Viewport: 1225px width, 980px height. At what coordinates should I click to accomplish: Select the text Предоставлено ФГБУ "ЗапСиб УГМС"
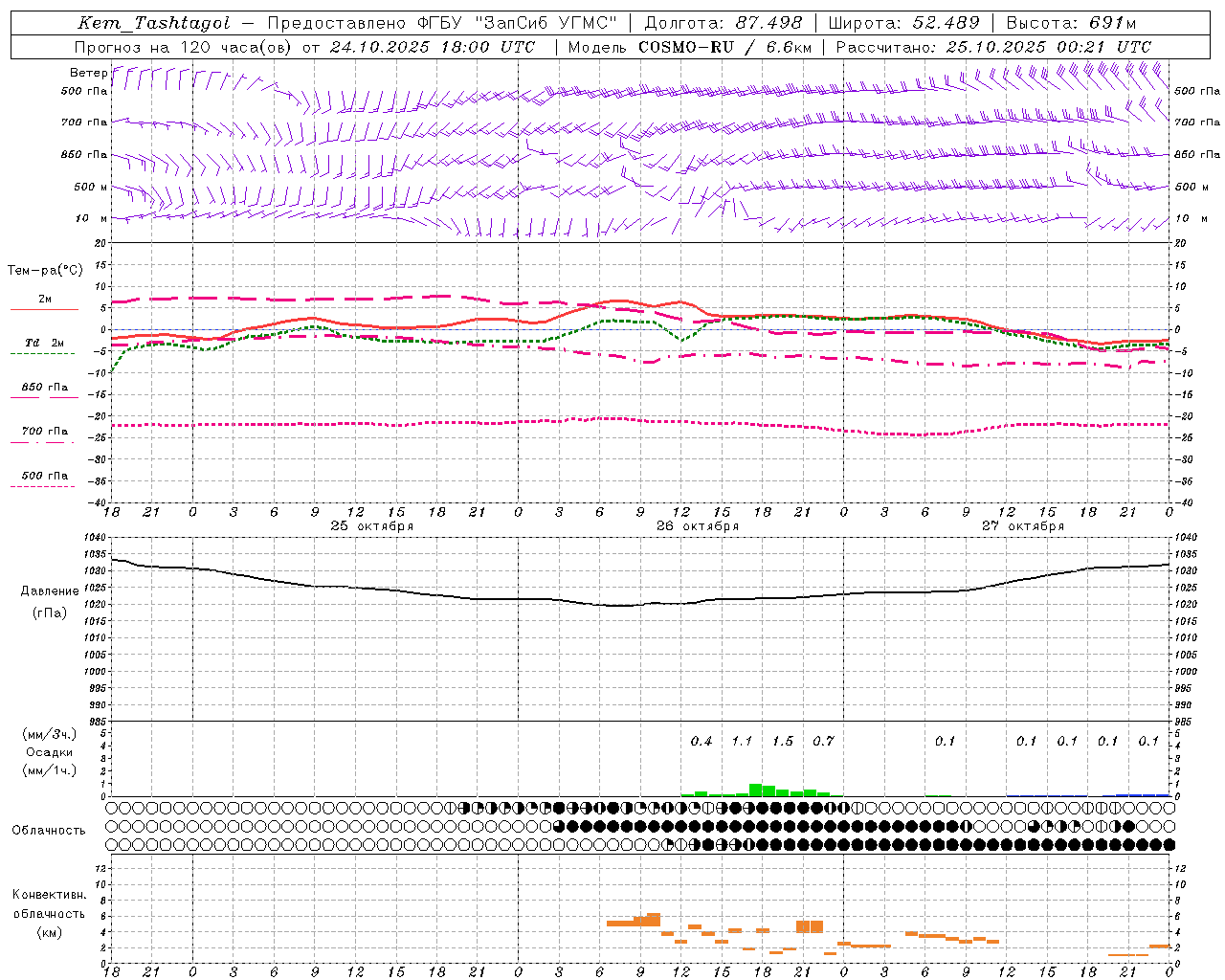(442, 23)
